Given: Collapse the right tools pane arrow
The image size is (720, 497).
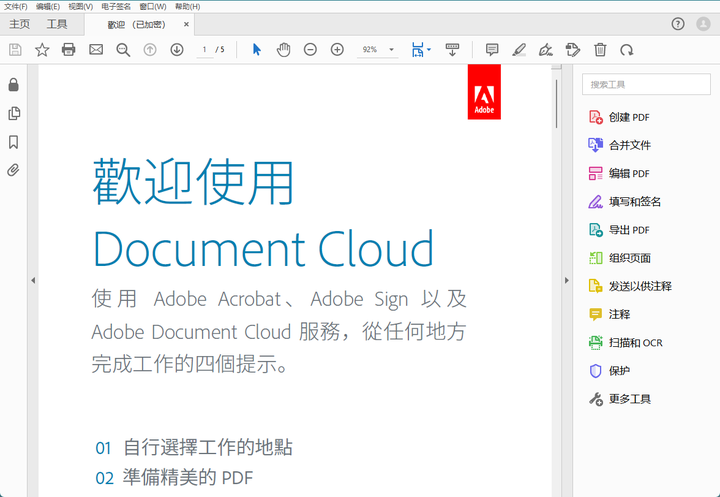Looking at the screenshot, I should [x=567, y=280].
